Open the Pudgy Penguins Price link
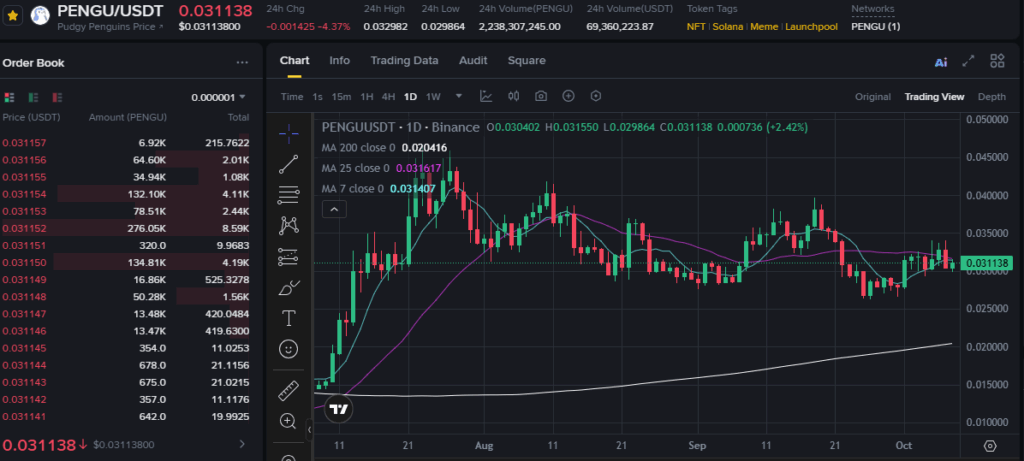1024x461 pixels. 110,27
